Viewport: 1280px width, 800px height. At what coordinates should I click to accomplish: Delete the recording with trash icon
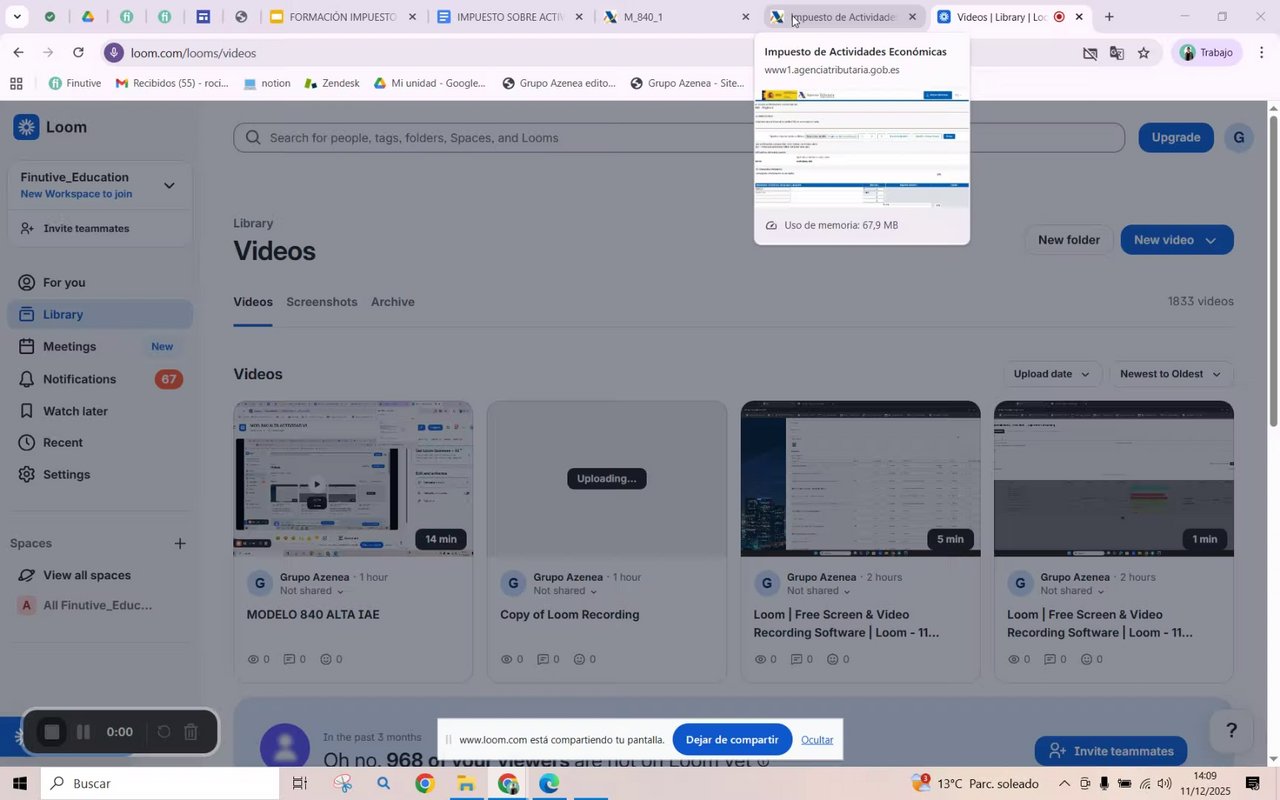point(191,733)
